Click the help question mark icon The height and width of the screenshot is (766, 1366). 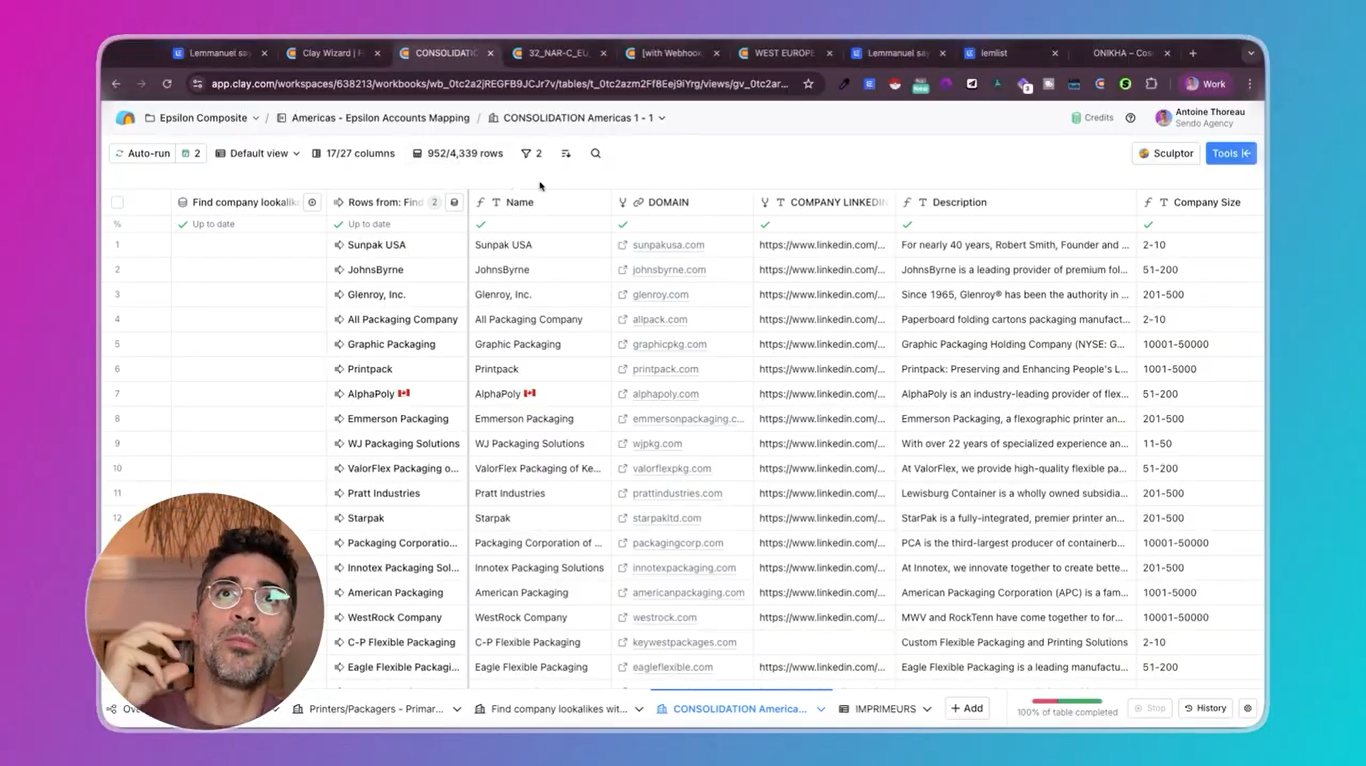click(x=1130, y=118)
